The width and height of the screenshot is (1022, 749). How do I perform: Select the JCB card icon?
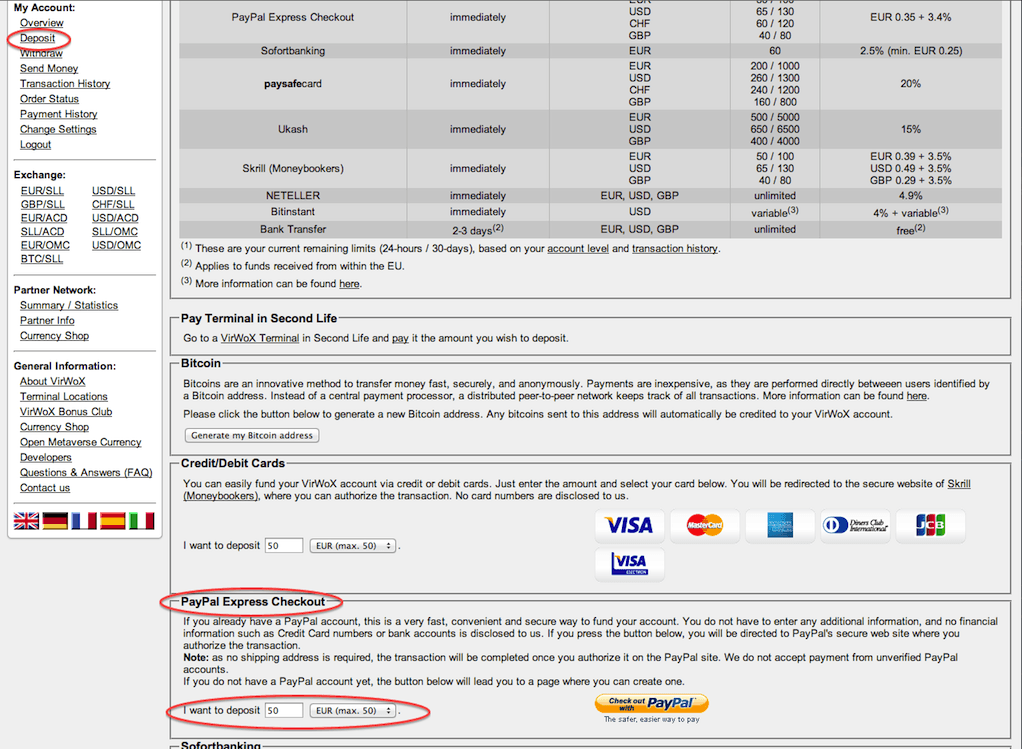(930, 525)
